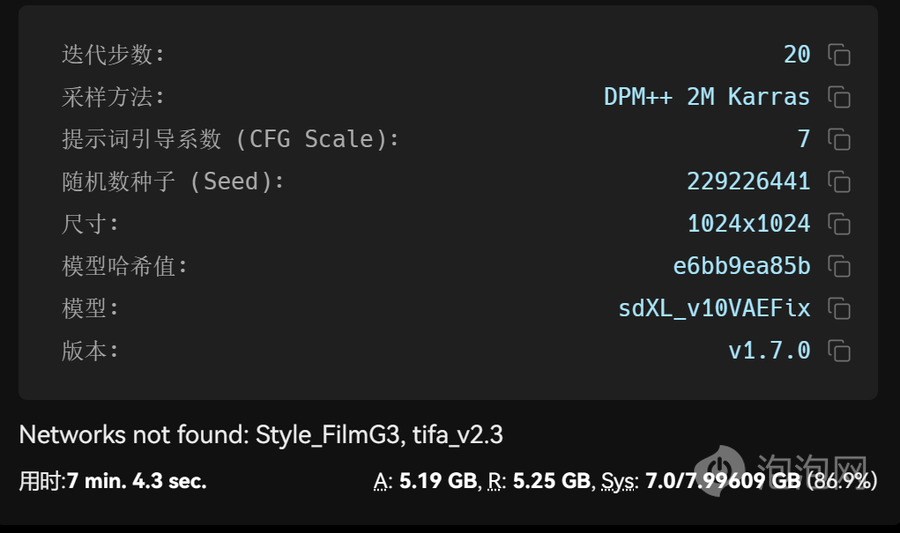The width and height of the screenshot is (900, 533).
Task: Click the Networks not found message
Action: 261,435
